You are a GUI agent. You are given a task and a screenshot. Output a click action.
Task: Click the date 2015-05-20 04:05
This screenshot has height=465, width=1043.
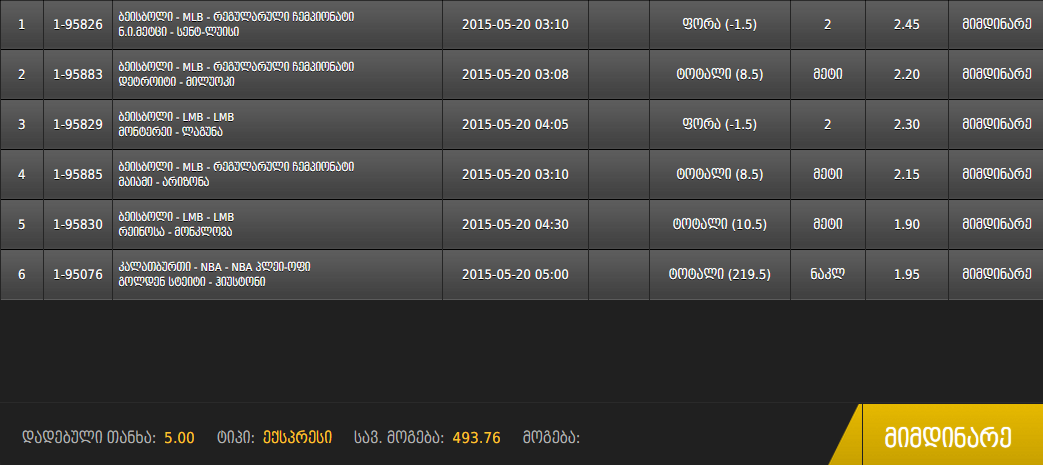tap(516, 124)
